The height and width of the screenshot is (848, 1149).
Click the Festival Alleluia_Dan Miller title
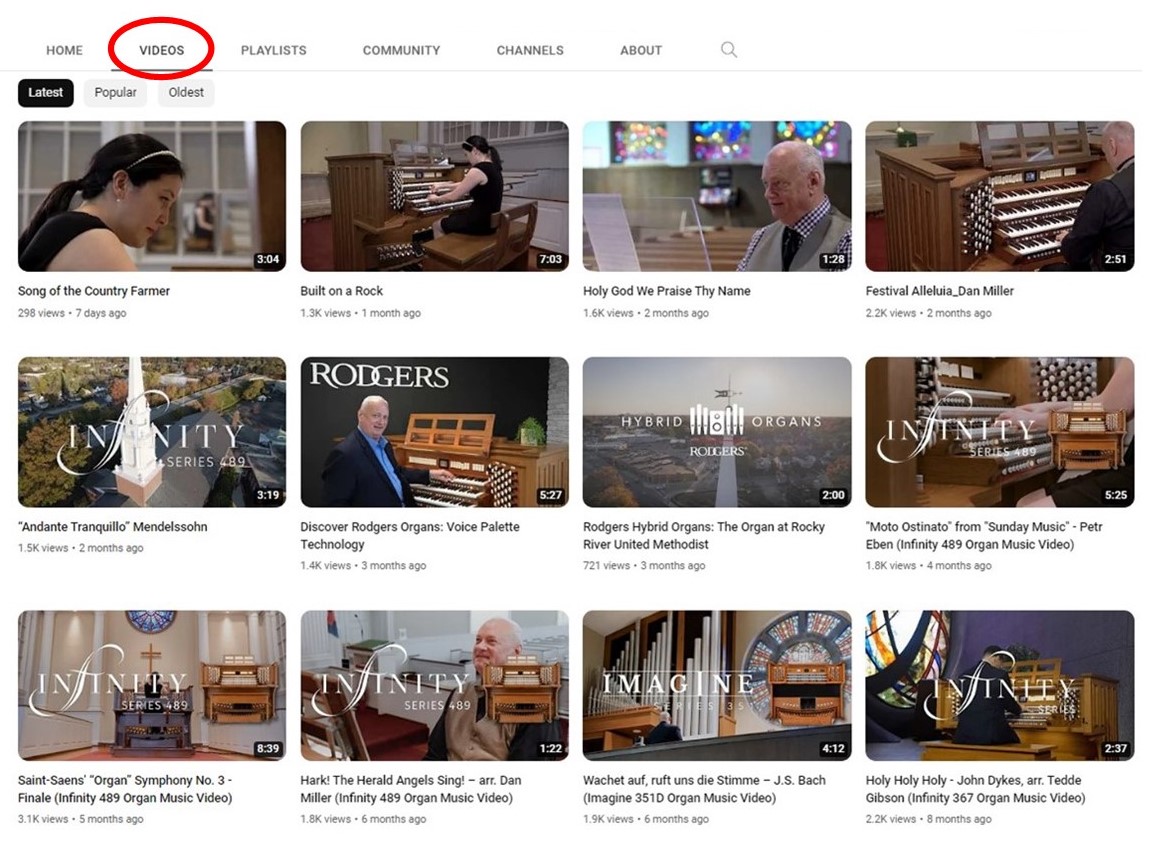[939, 291]
